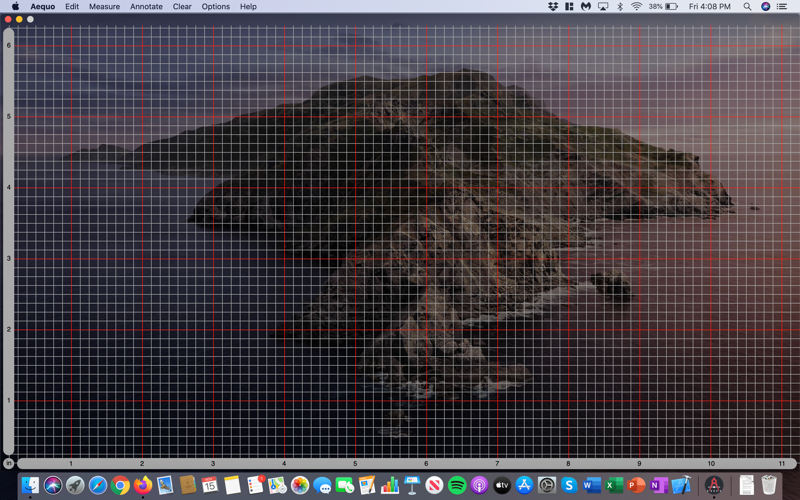Click the Clear menu item
Image resolution: width=800 pixels, height=500 pixels.
[x=182, y=6]
